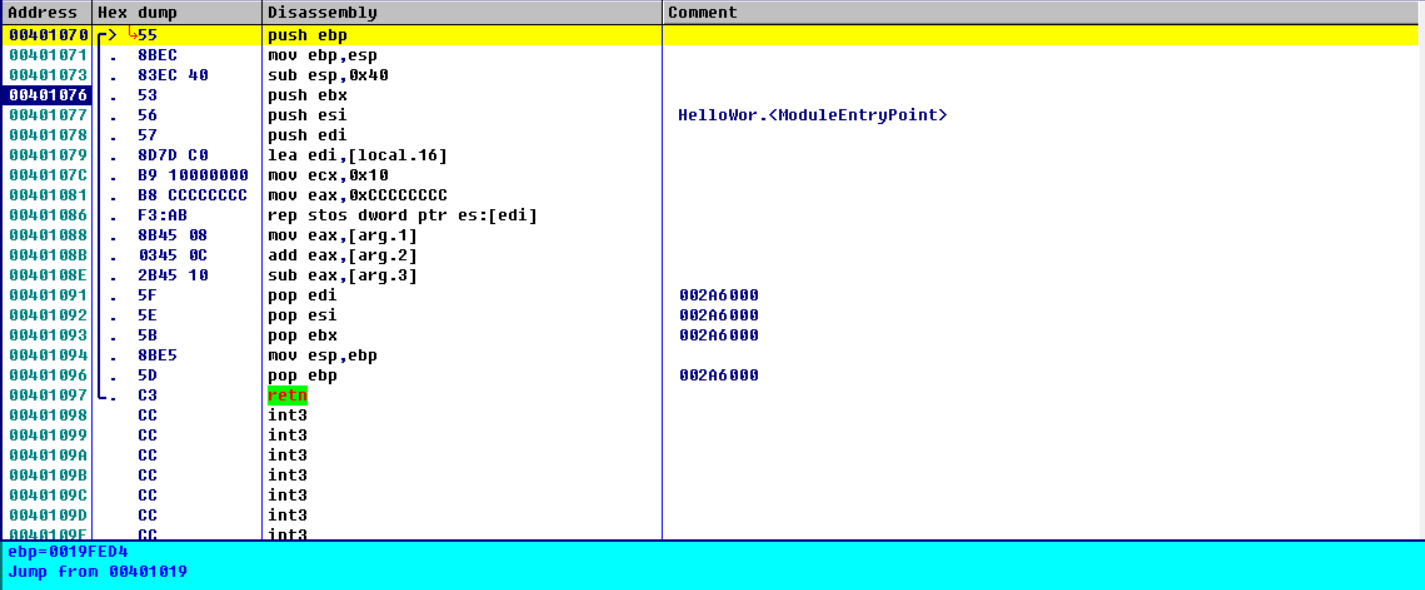The height and width of the screenshot is (590, 1425).
Task: Select the 'lea edi,[local.16]' instruction
Action: coord(357,155)
